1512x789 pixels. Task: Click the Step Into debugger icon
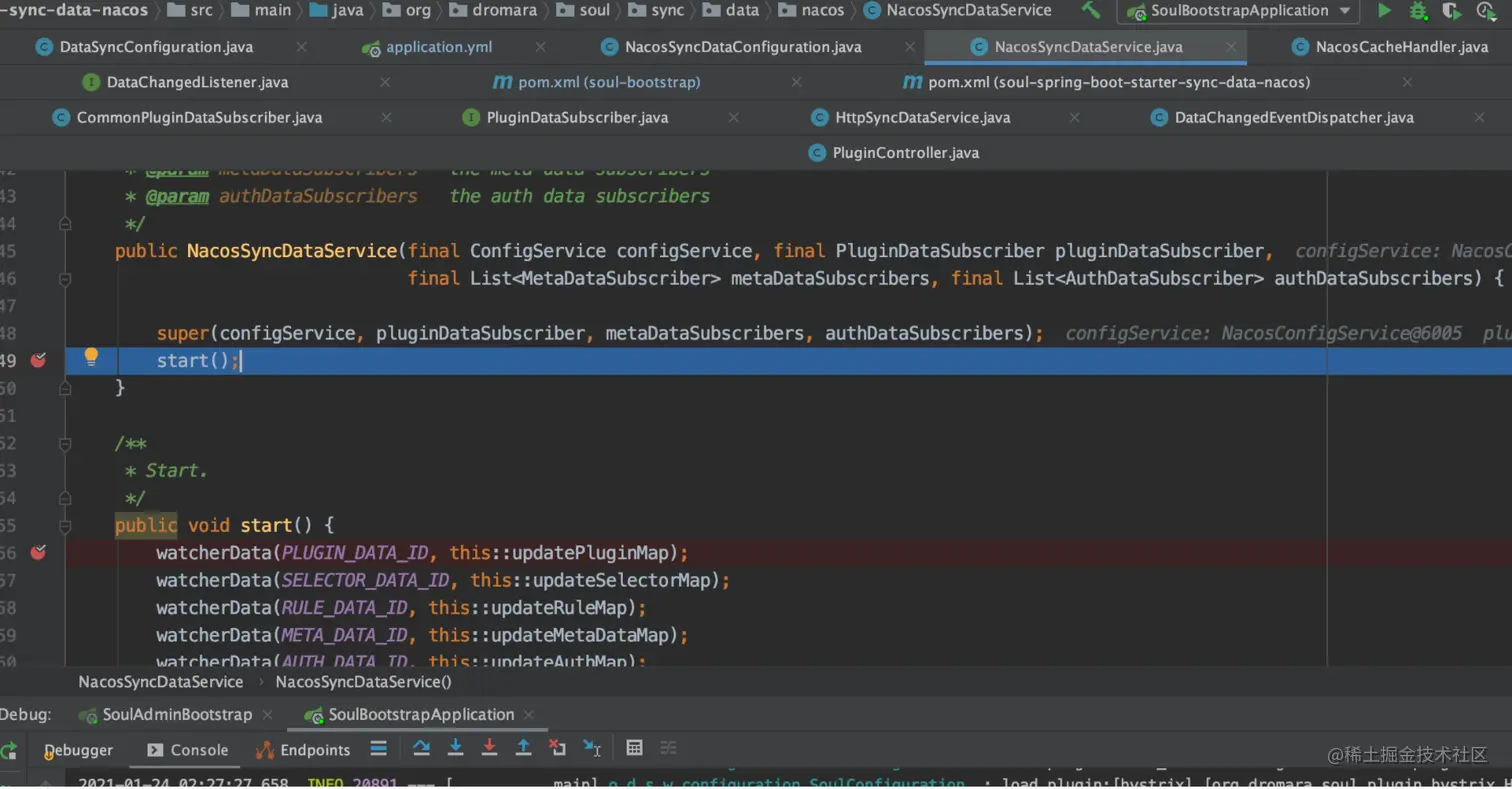[455, 748]
